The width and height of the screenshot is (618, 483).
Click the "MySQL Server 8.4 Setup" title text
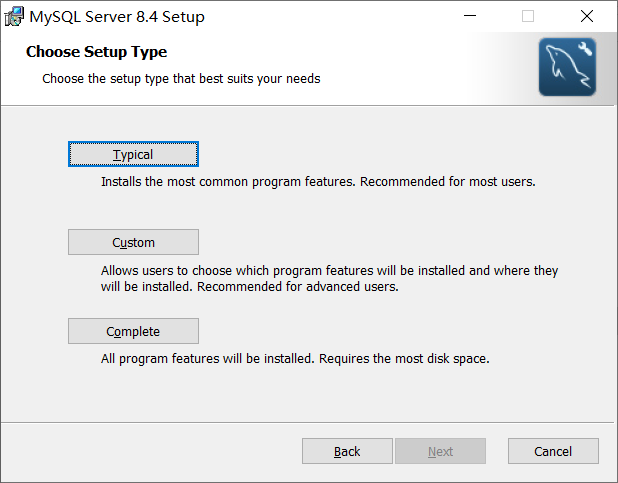click(120, 16)
